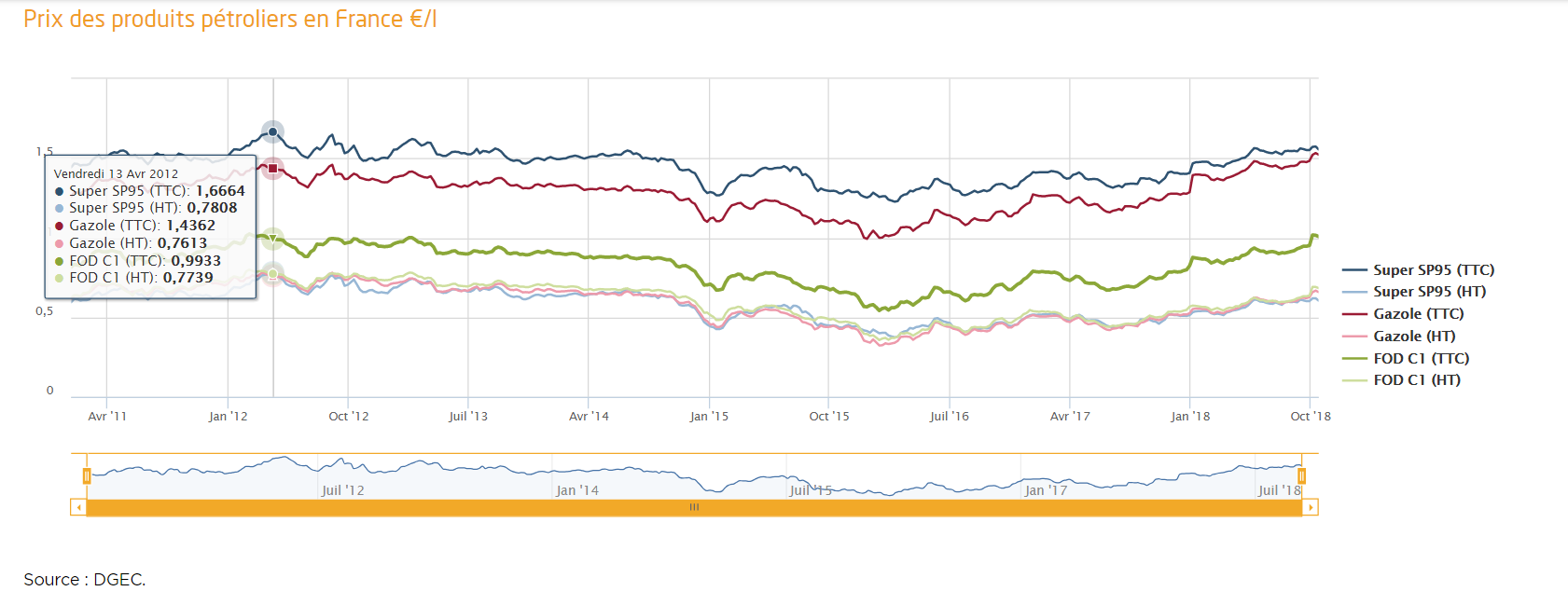The height and width of the screenshot is (605, 1568).
Task: Click the navigator's right range handle
Action: click(x=1301, y=476)
